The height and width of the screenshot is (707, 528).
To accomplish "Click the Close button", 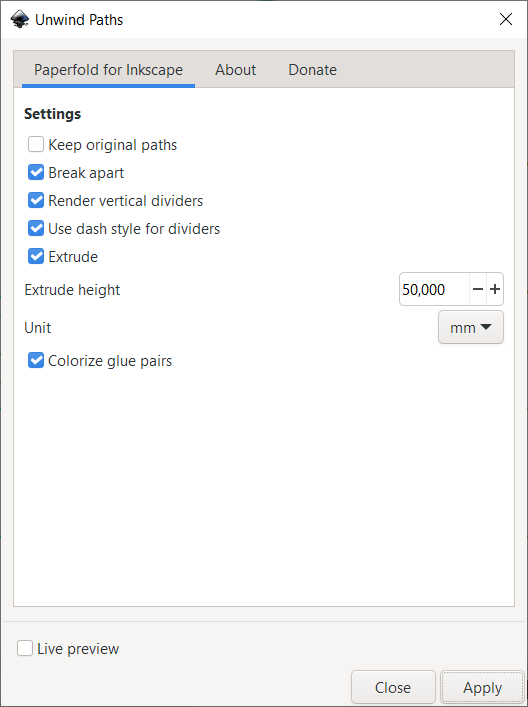I will point(393,688).
